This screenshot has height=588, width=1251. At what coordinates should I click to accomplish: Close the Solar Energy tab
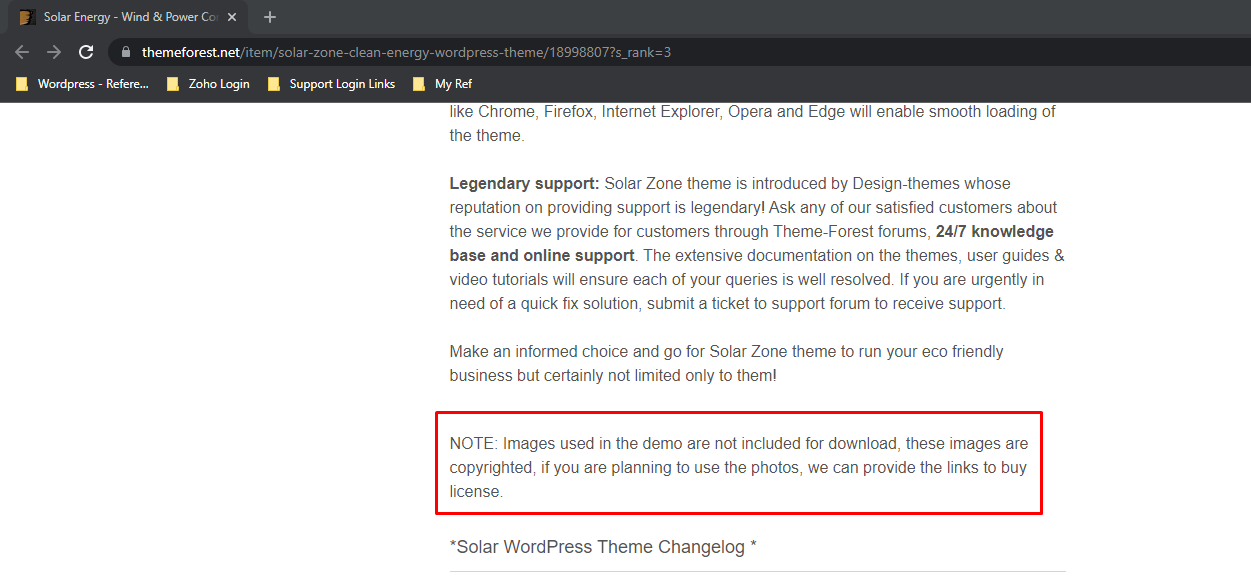pyautogui.click(x=232, y=17)
